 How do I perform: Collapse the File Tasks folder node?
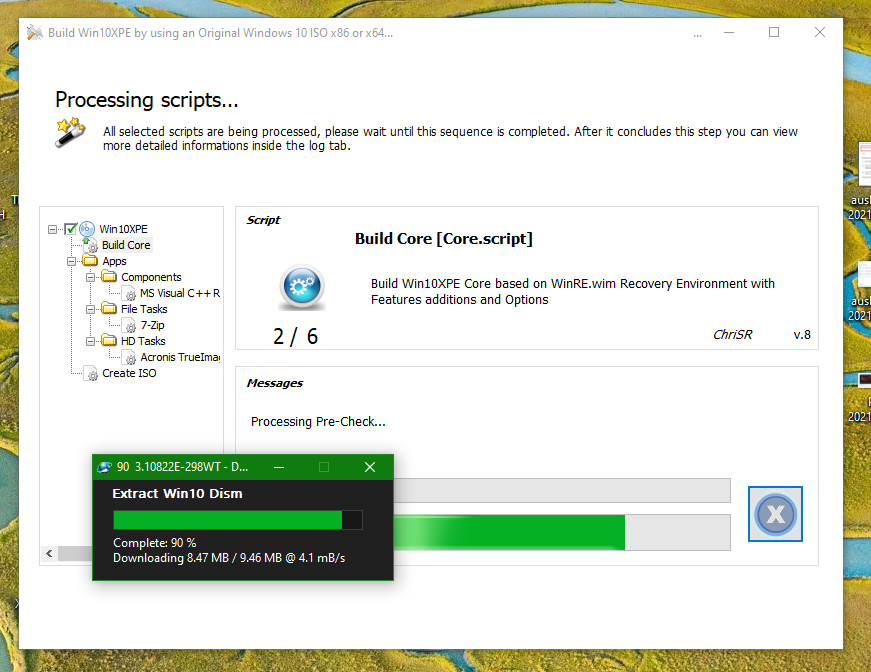coord(90,309)
